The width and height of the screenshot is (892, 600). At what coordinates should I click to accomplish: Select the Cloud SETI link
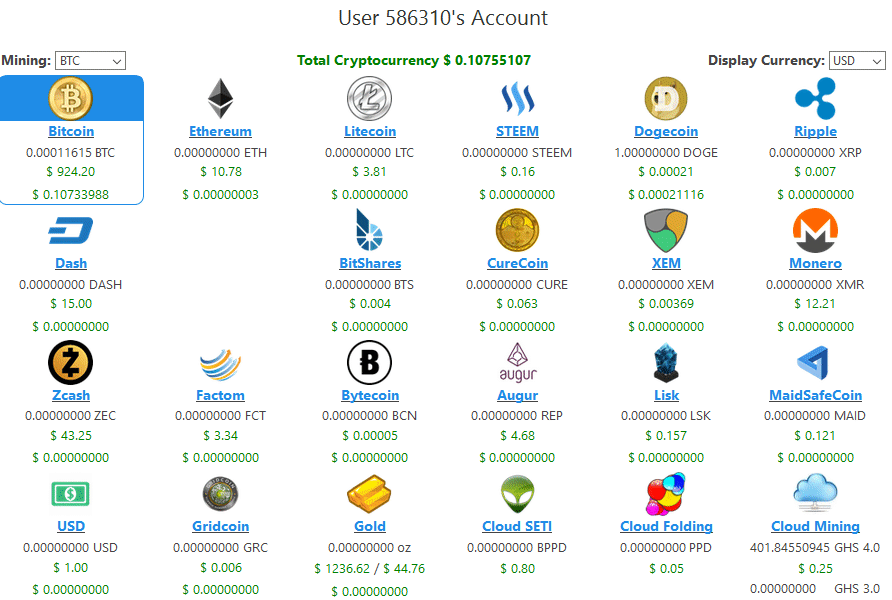pyautogui.click(x=517, y=526)
